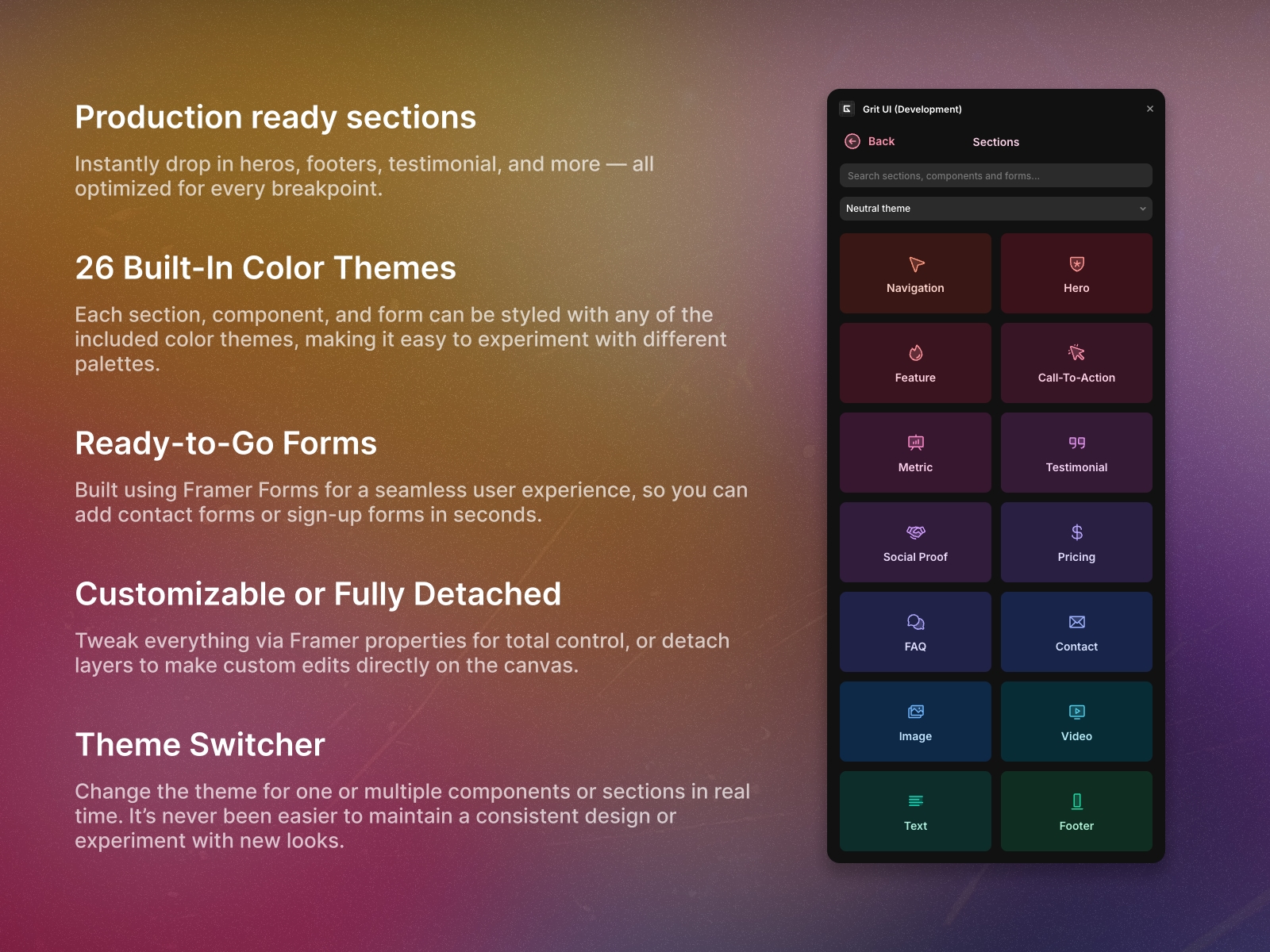Select the Metric chart icon

click(914, 443)
